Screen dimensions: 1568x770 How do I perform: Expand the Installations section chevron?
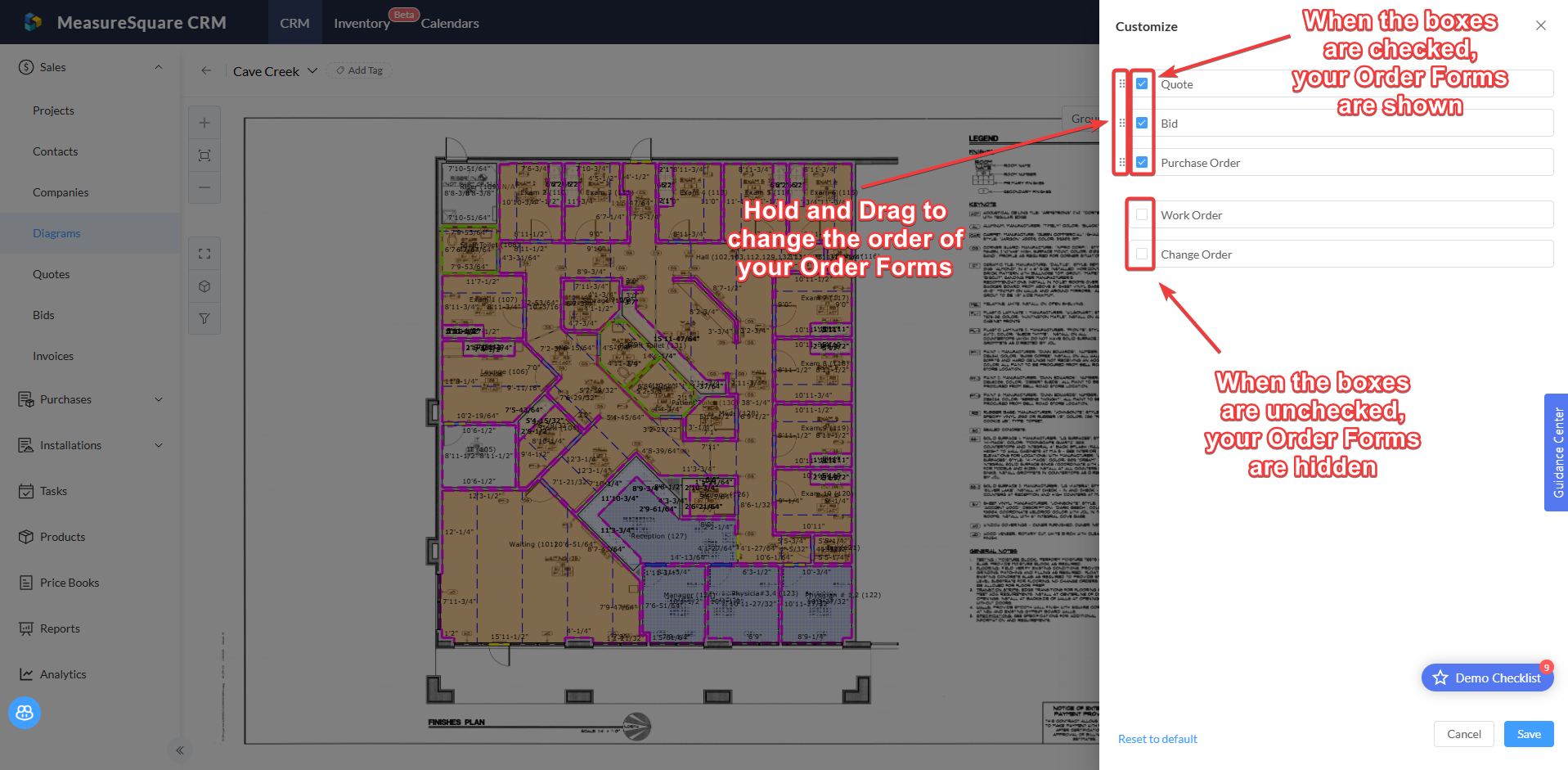point(159,445)
